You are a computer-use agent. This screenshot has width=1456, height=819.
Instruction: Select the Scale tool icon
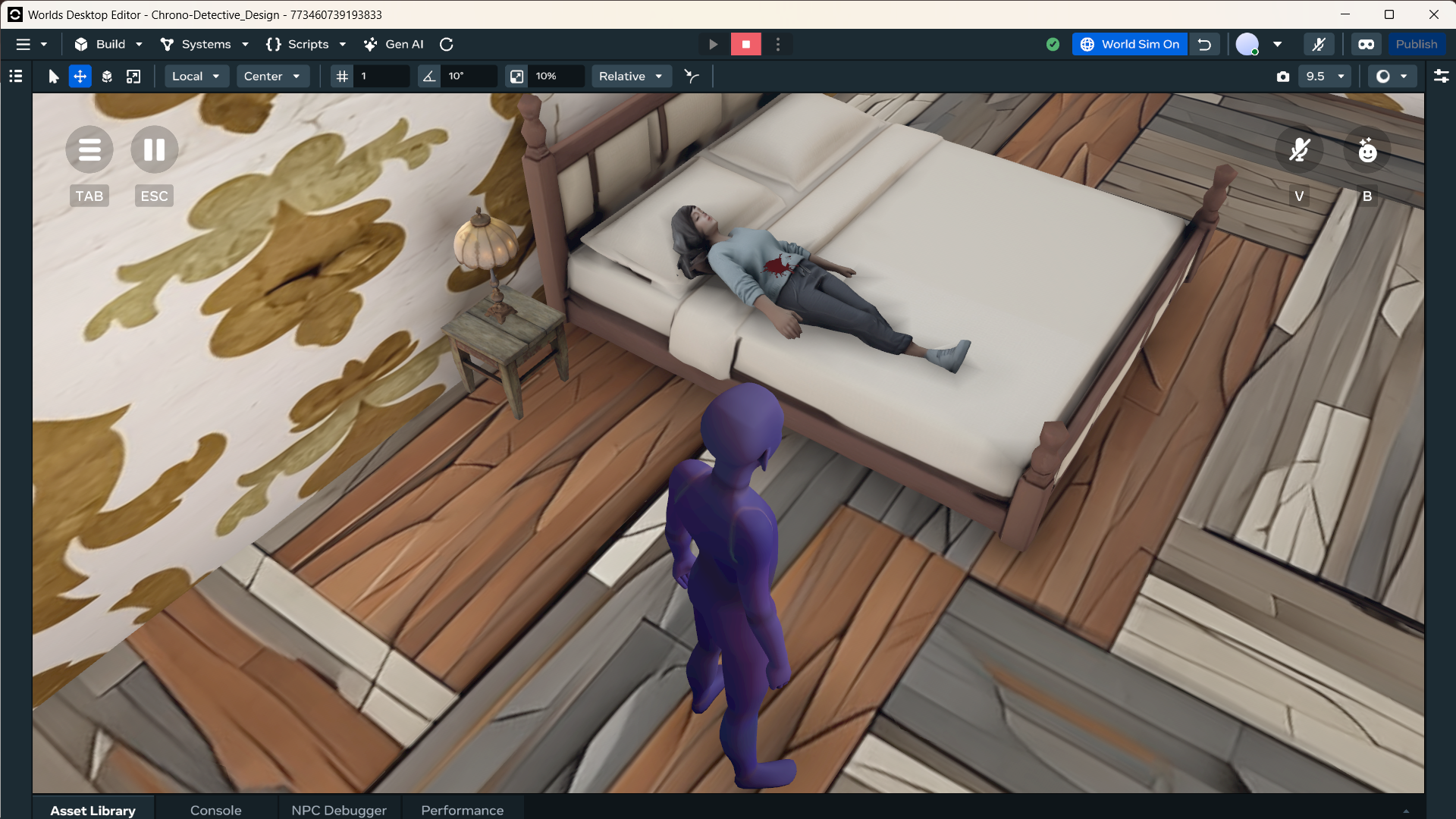pos(133,77)
